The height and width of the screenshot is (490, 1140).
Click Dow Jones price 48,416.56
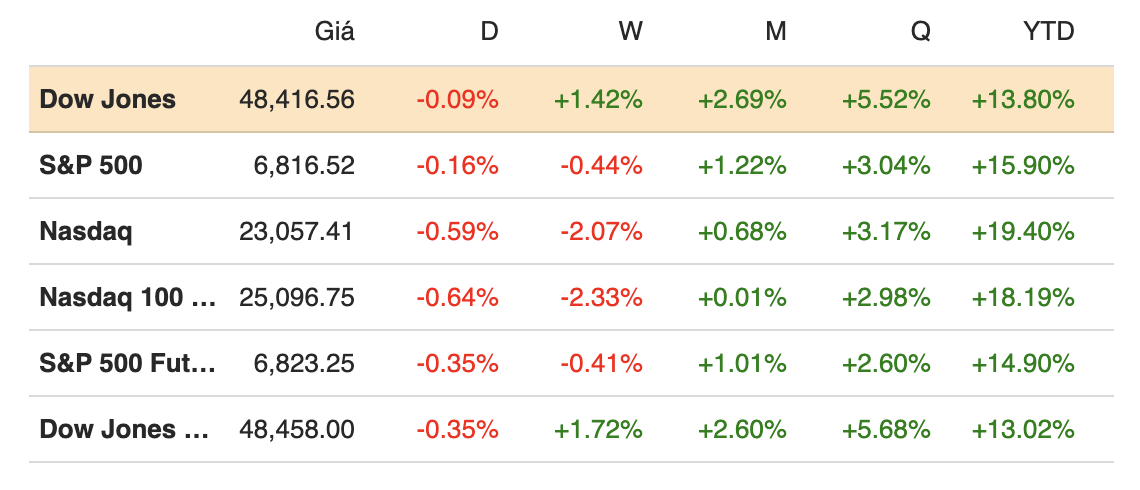click(297, 99)
